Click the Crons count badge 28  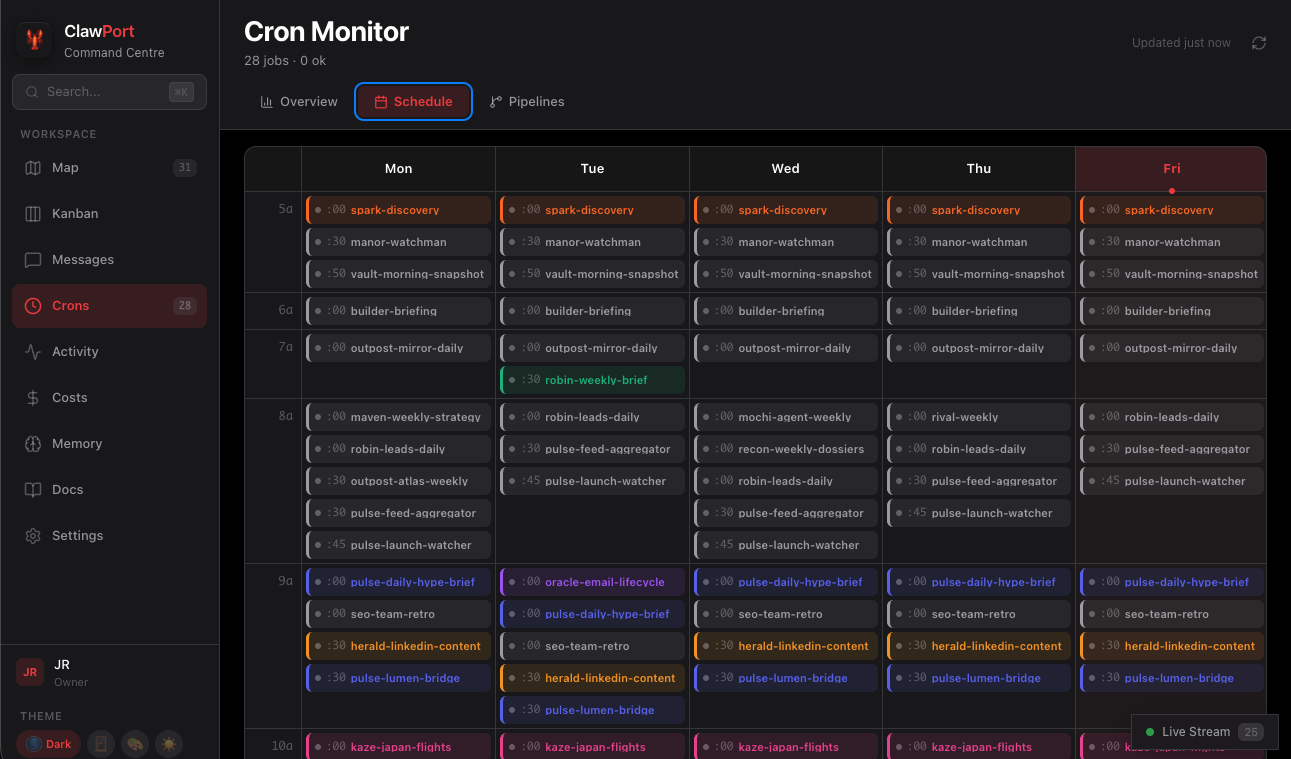click(x=184, y=306)
